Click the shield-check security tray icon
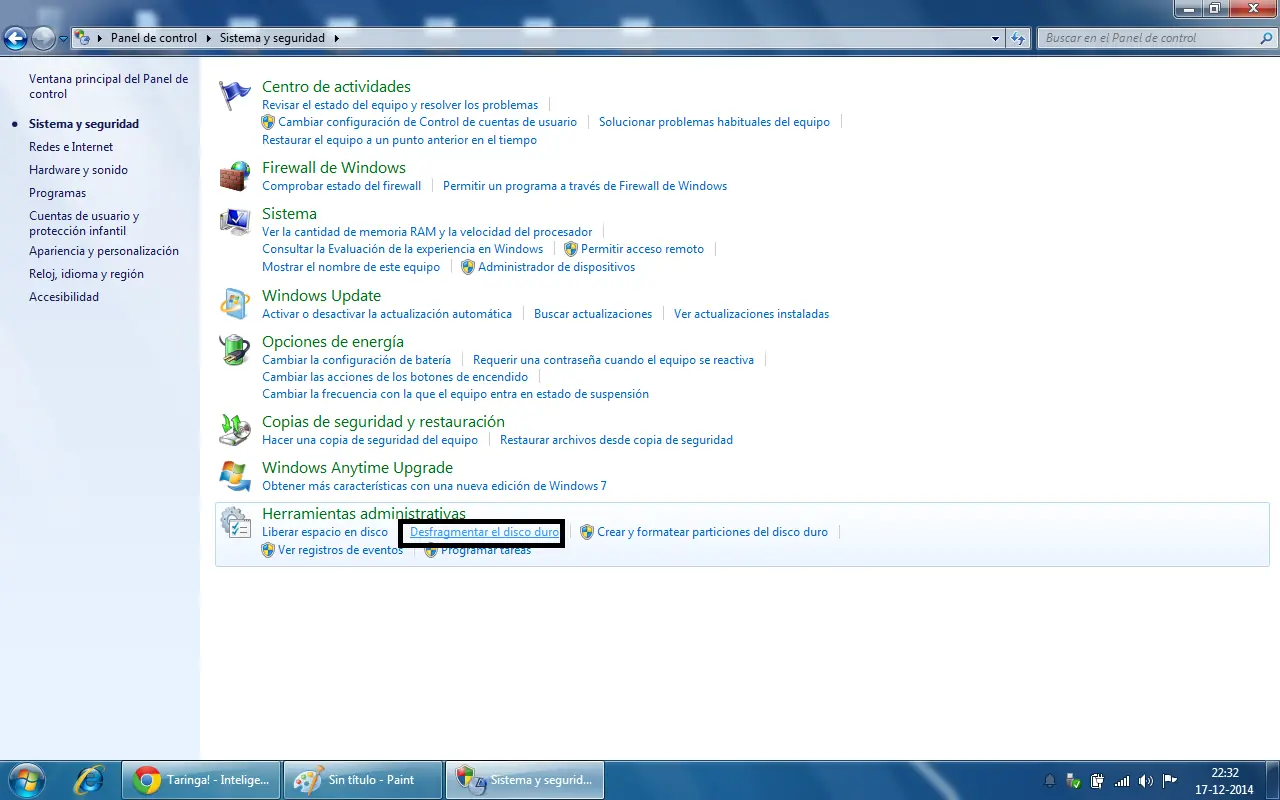Image resolution: width=1280 pixels, height=800 pixels. coord(1074,780)
